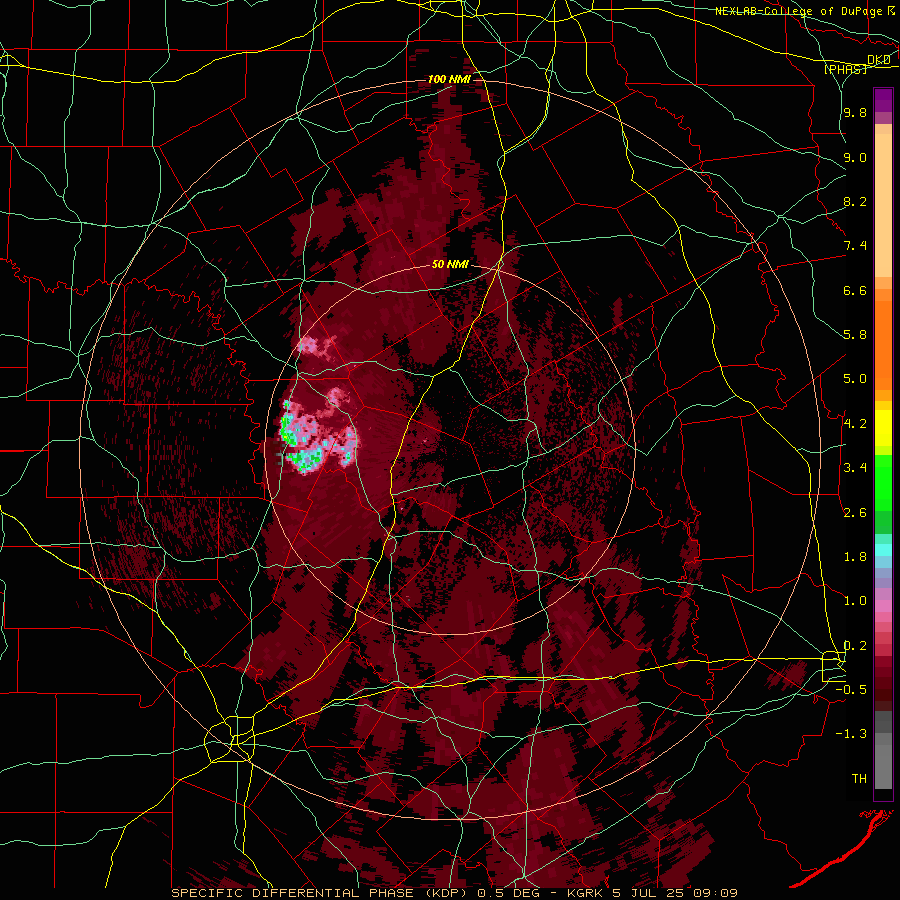Pick the purple top segment of the color bar
Screen dimensions: 900x900
pyautogui.click(x=883, y=100)
